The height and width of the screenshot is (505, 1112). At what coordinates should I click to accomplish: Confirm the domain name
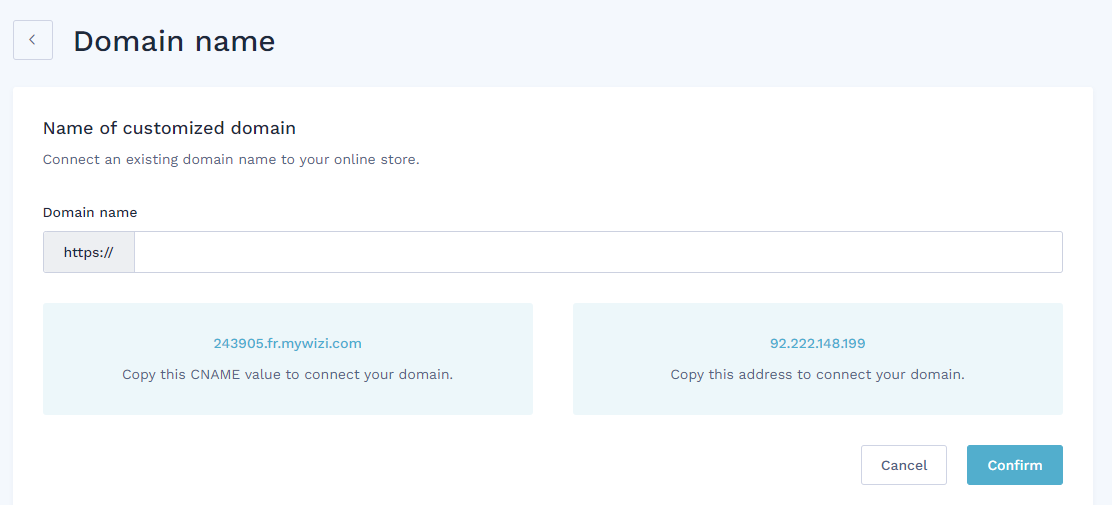pyautogui.click(x=1015, y=465)
